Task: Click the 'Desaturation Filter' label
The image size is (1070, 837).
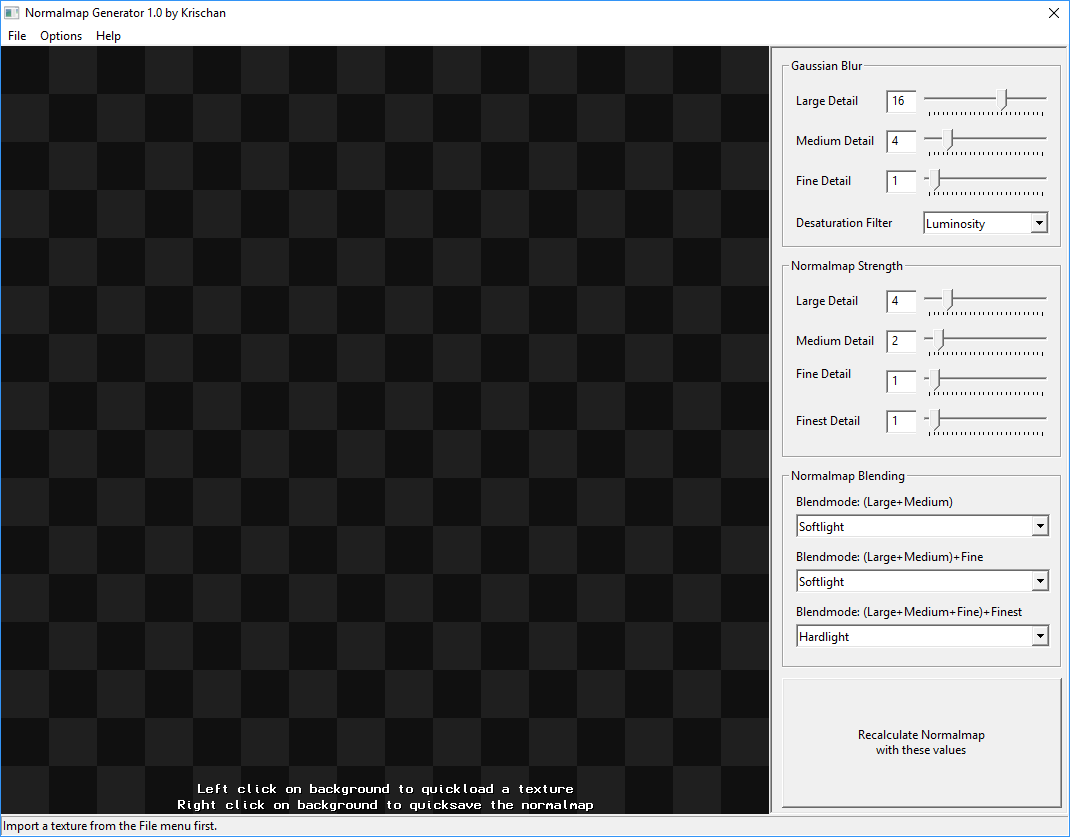Action: (843, 223)
